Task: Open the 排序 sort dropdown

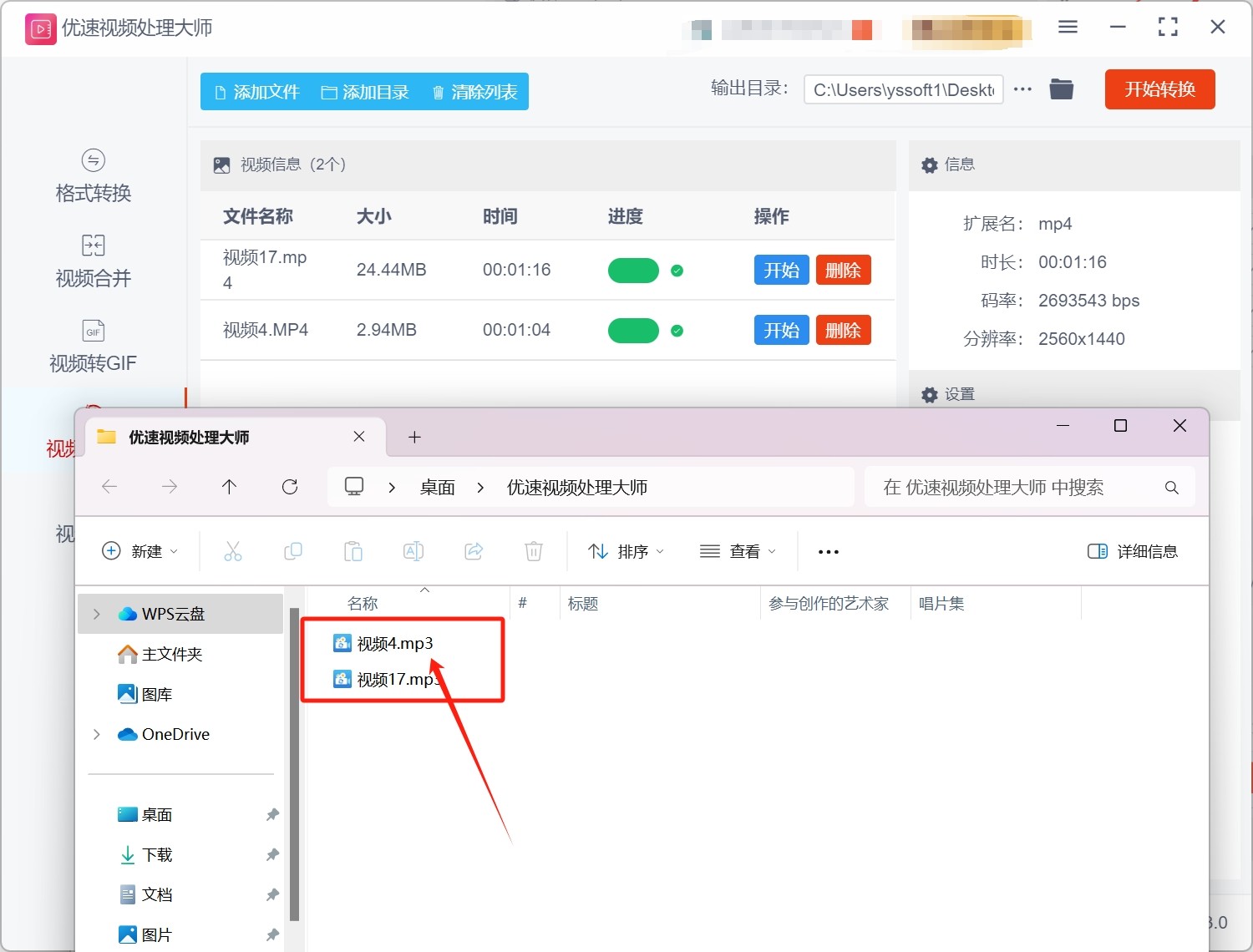Action: click(x=626, y=551)
